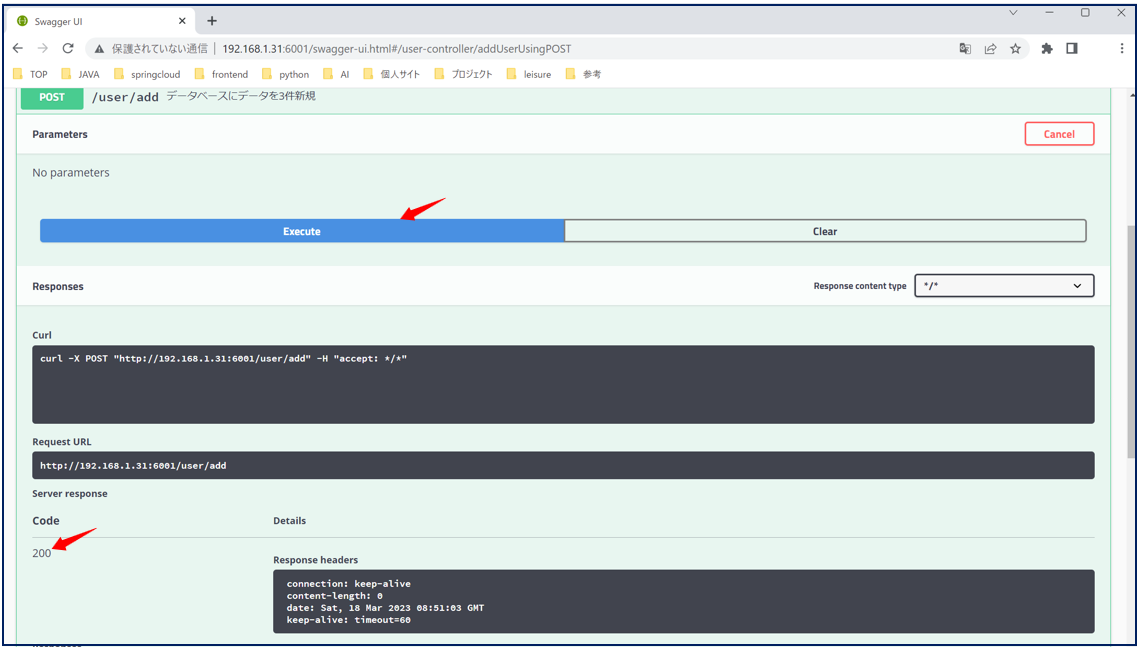Click the browser back arrow
Screen dimensions: 1139x647
pyautogui.click(x=19, y=49)
